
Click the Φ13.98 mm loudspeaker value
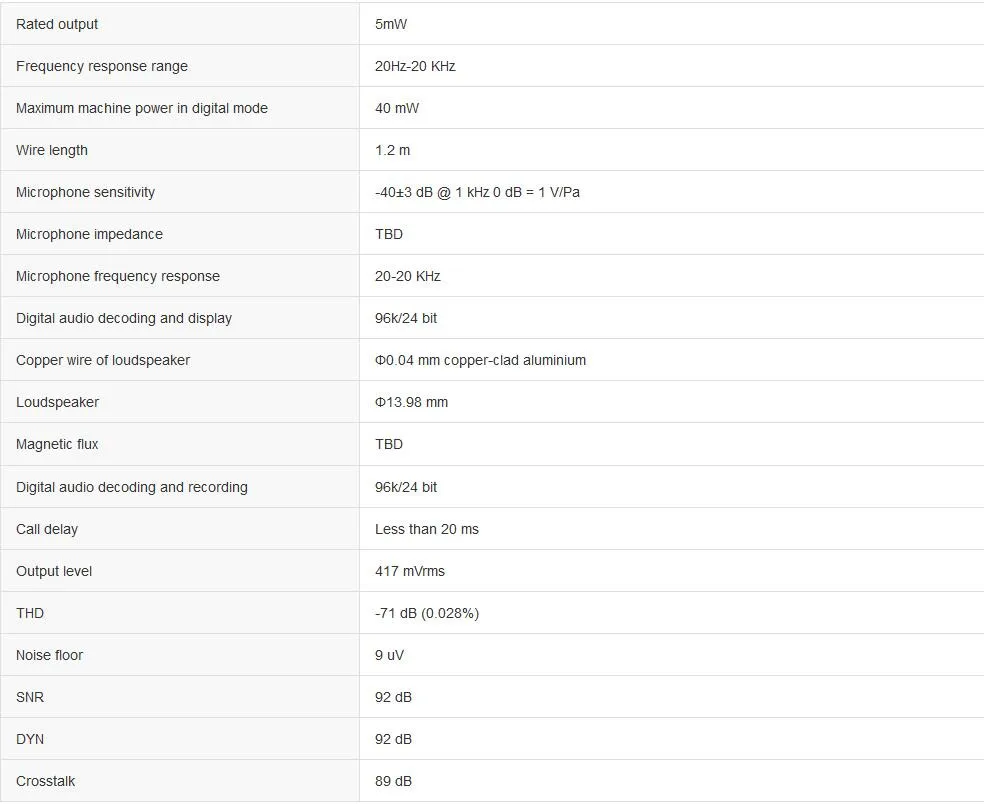[x=411, y=402]
